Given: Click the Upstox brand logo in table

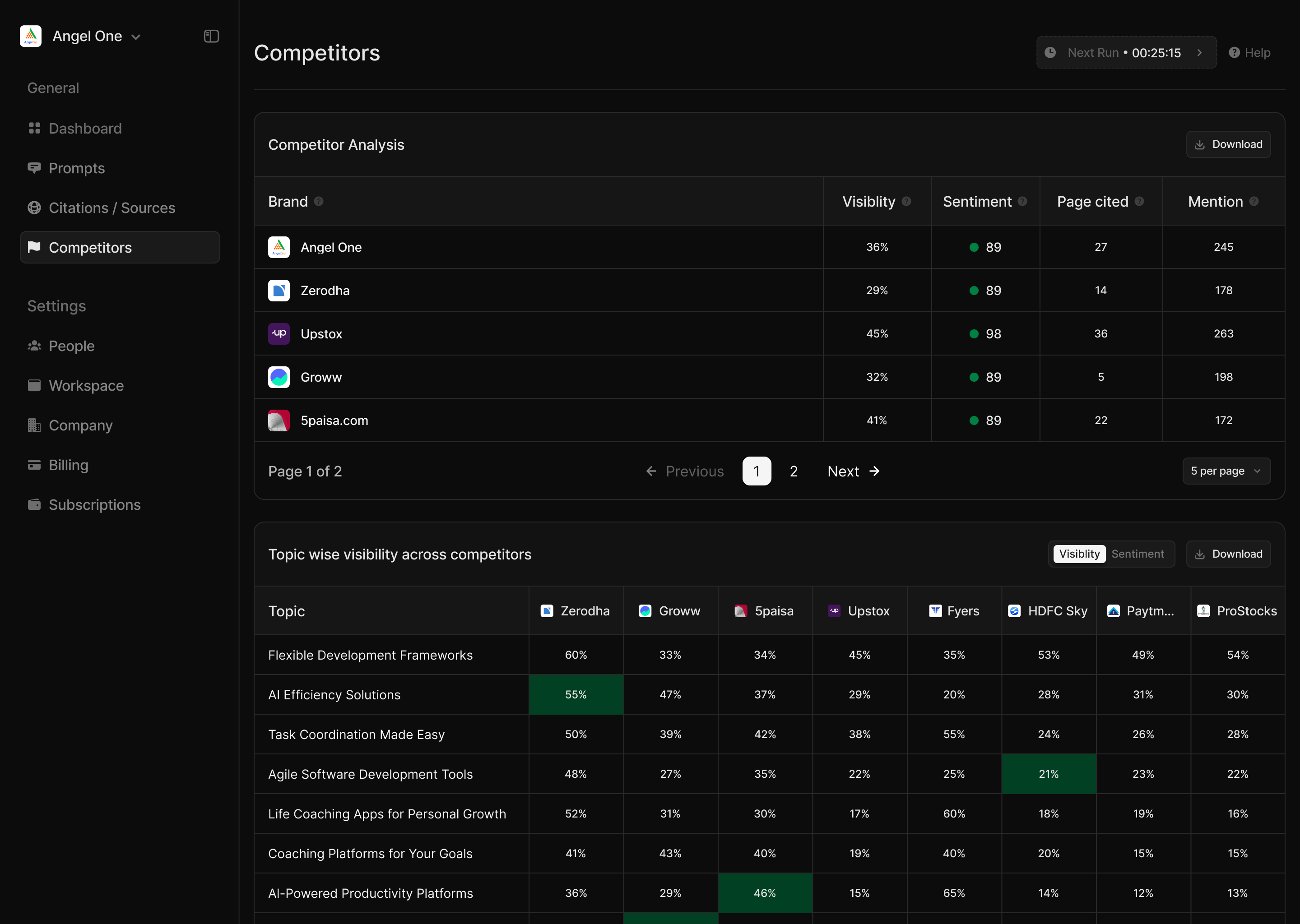Looking at the screenshot, I should coord(279,333).
